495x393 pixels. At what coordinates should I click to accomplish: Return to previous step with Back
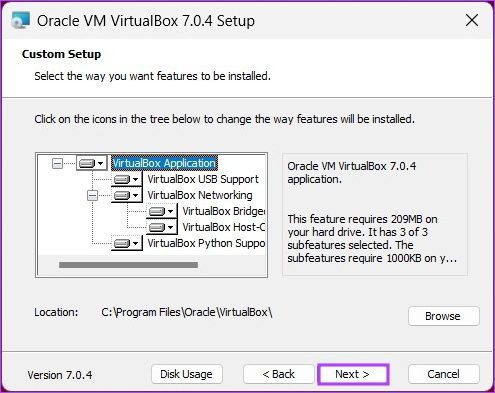click(279, 374)
